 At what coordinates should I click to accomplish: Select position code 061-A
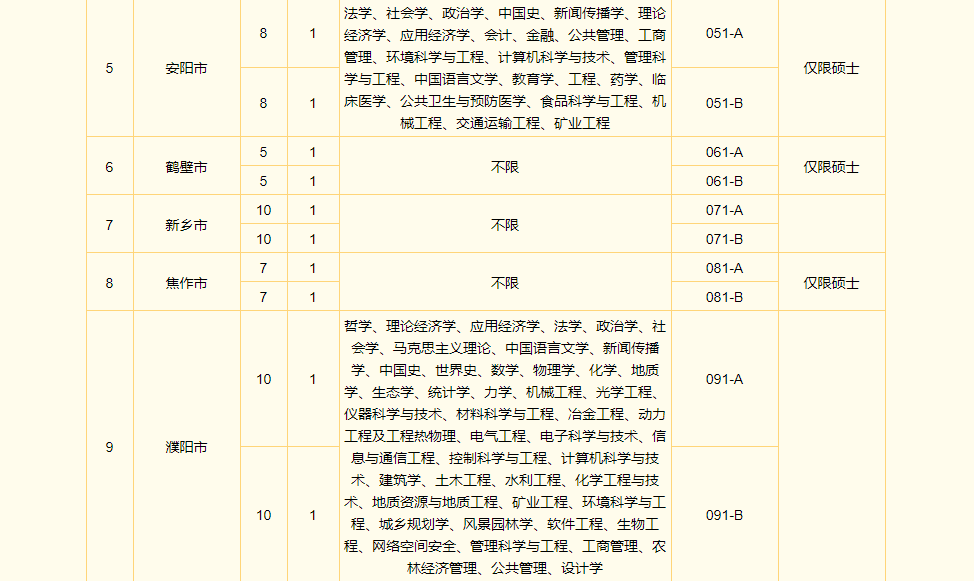[724, 152]
